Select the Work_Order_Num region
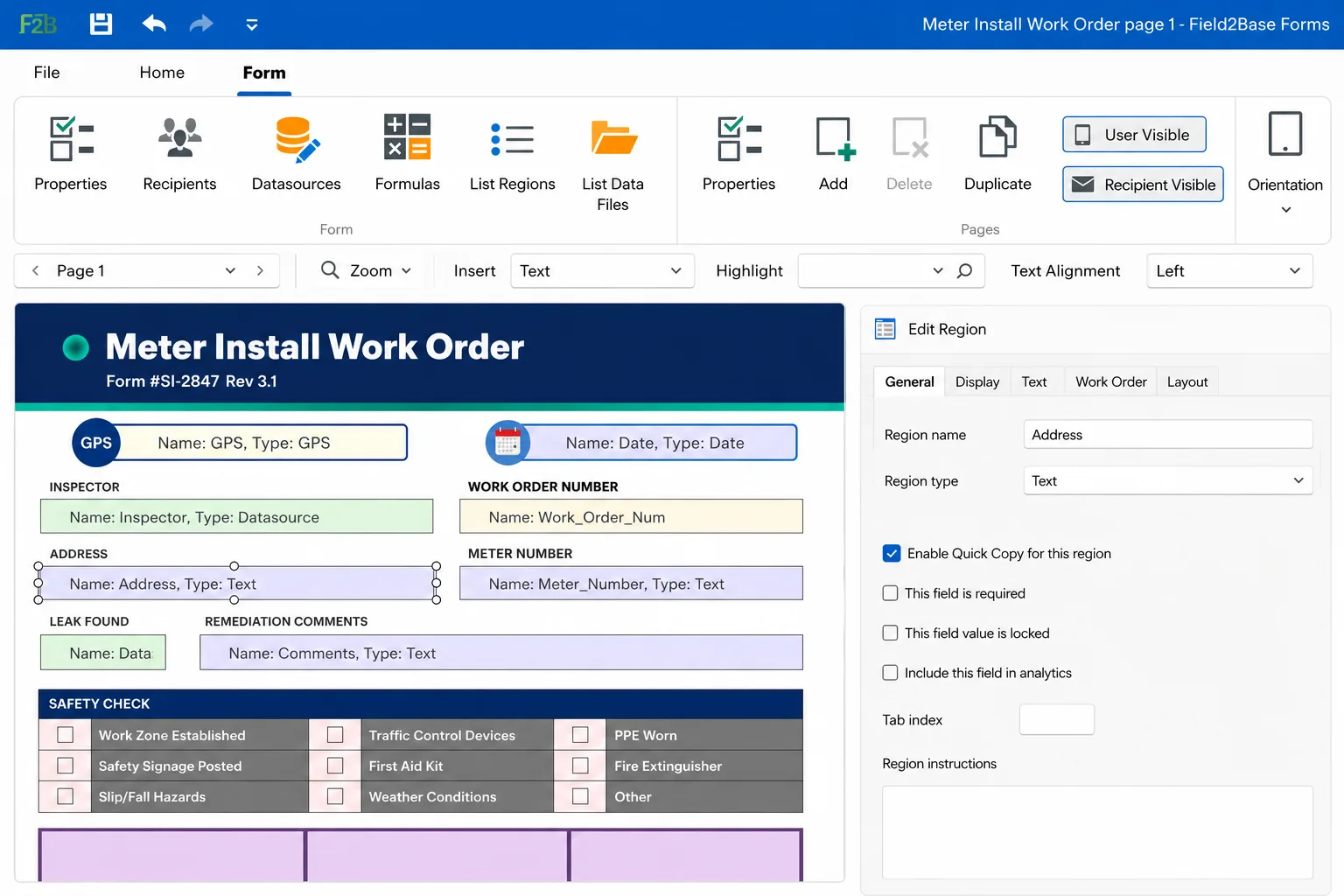The image size is (1344, 896). [631, 517]
